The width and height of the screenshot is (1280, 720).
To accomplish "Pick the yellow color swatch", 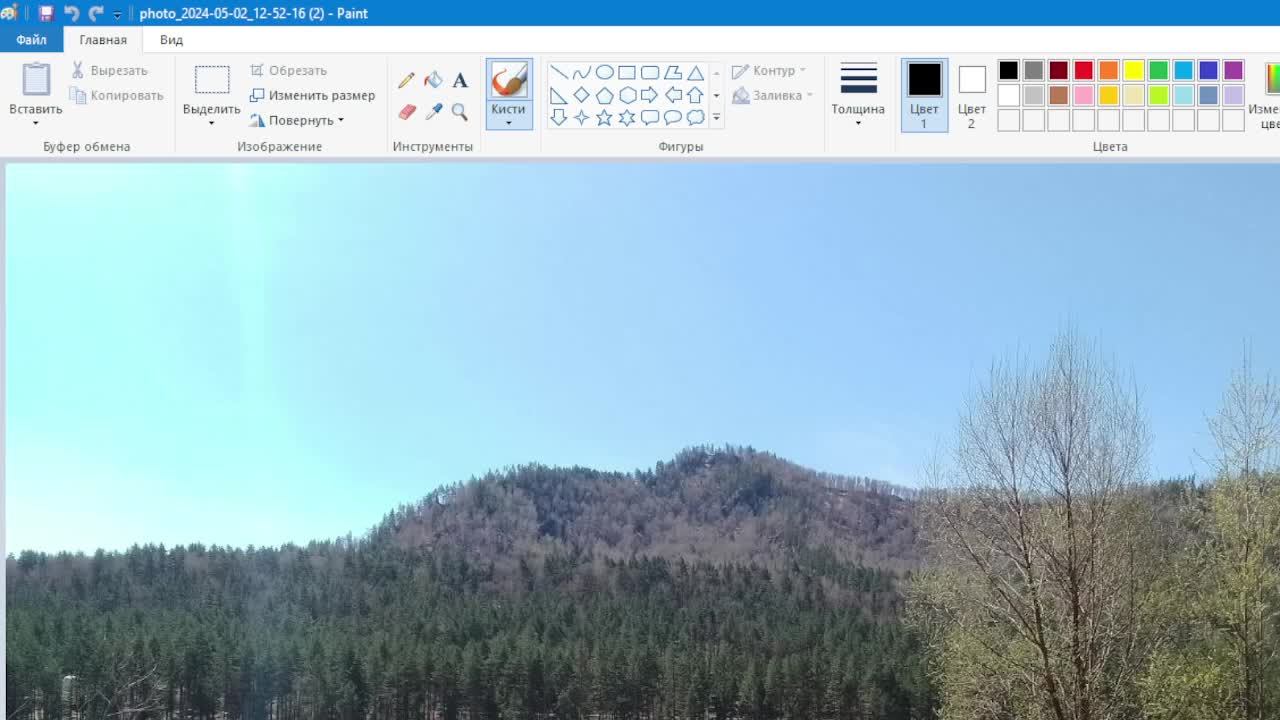I will click(1133, 70).
